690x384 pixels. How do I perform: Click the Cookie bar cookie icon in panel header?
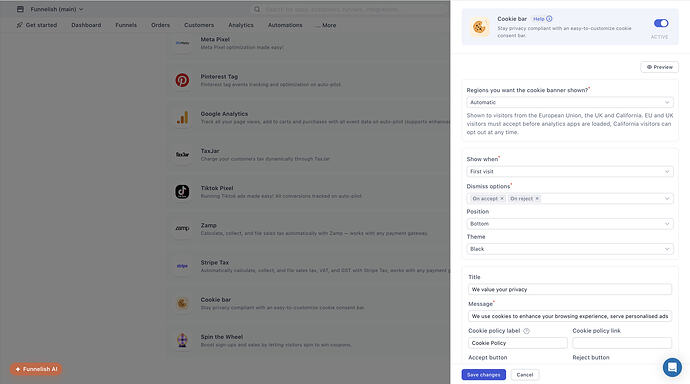point(479,27)
